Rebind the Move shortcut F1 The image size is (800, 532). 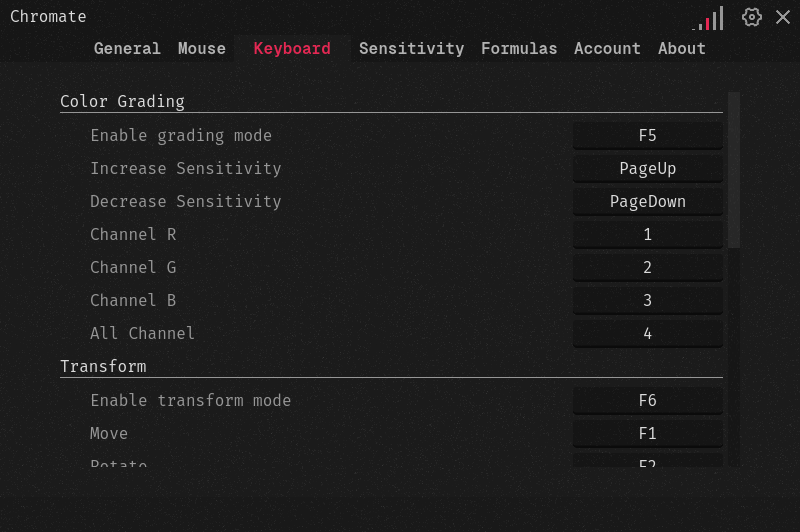(x=648, y=434)
